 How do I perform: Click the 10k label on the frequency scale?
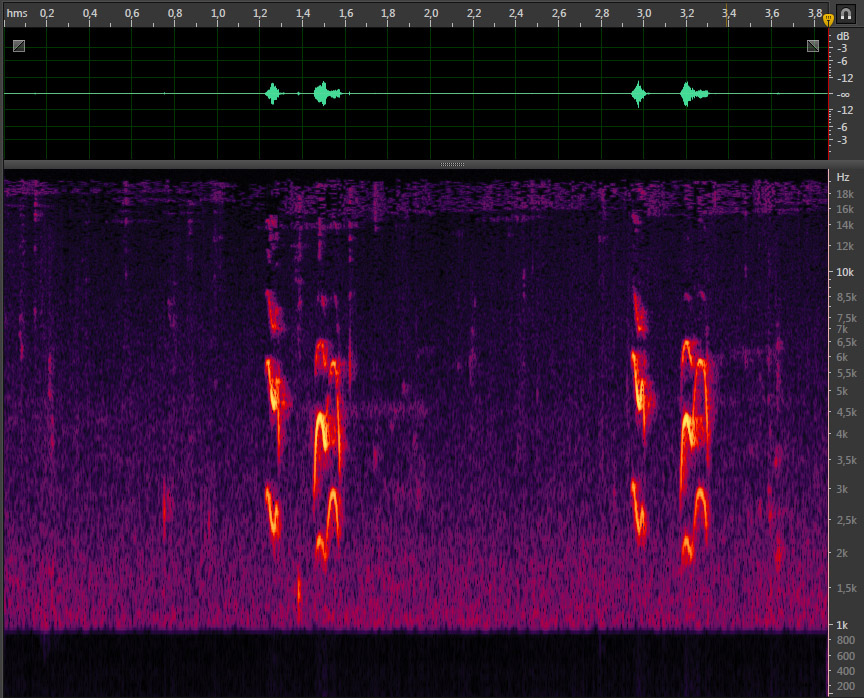tap(845, 272)
